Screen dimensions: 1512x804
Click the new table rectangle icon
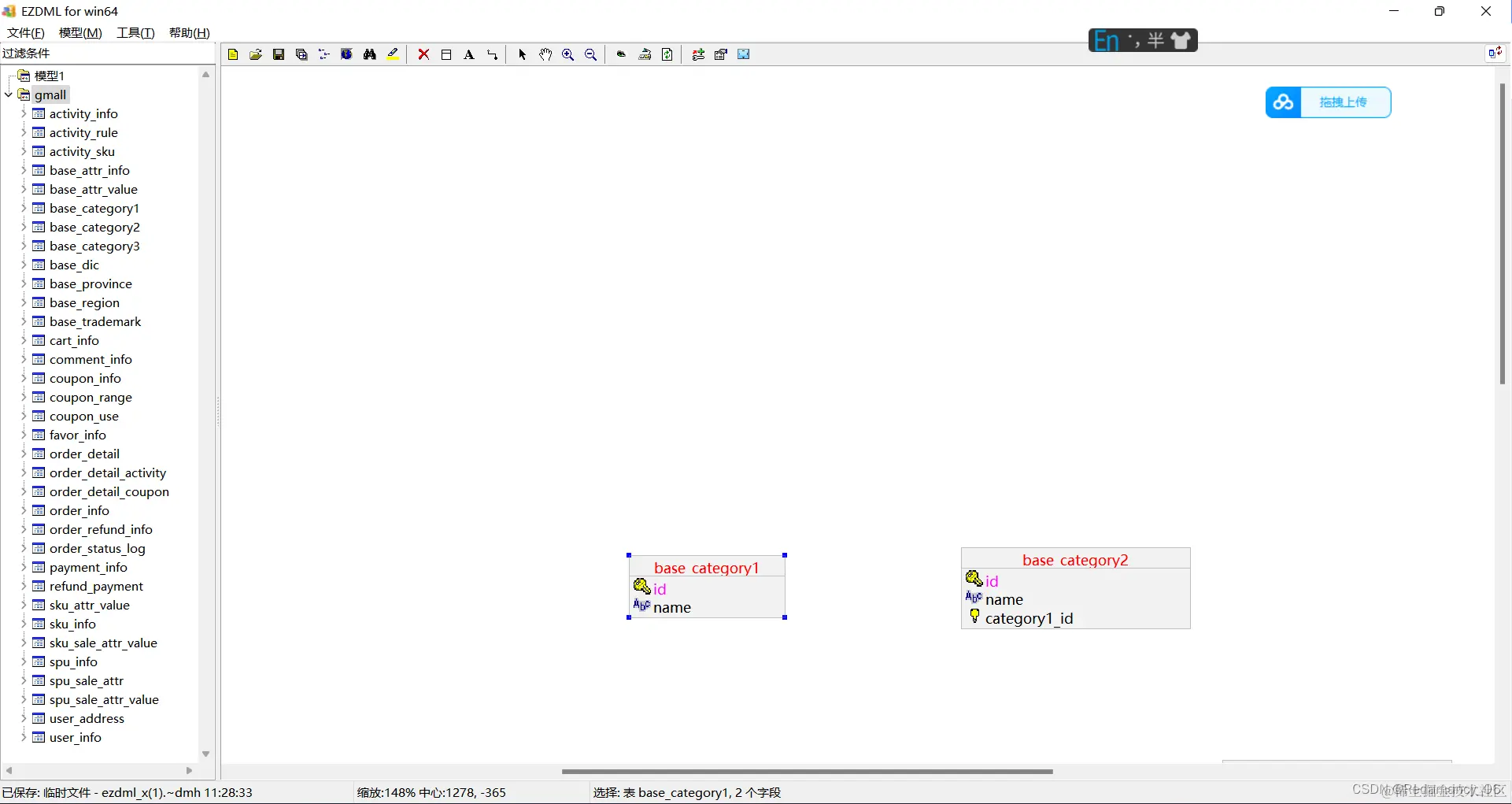(x=446, y=54)
